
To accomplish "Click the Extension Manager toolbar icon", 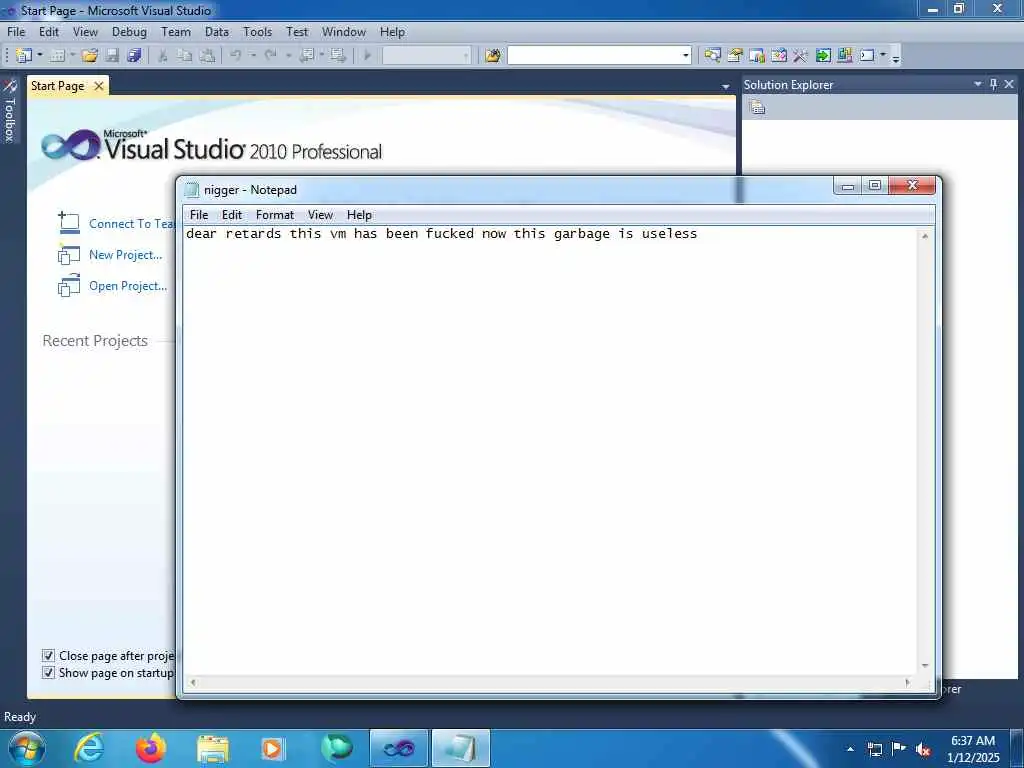I will [845, 56].
